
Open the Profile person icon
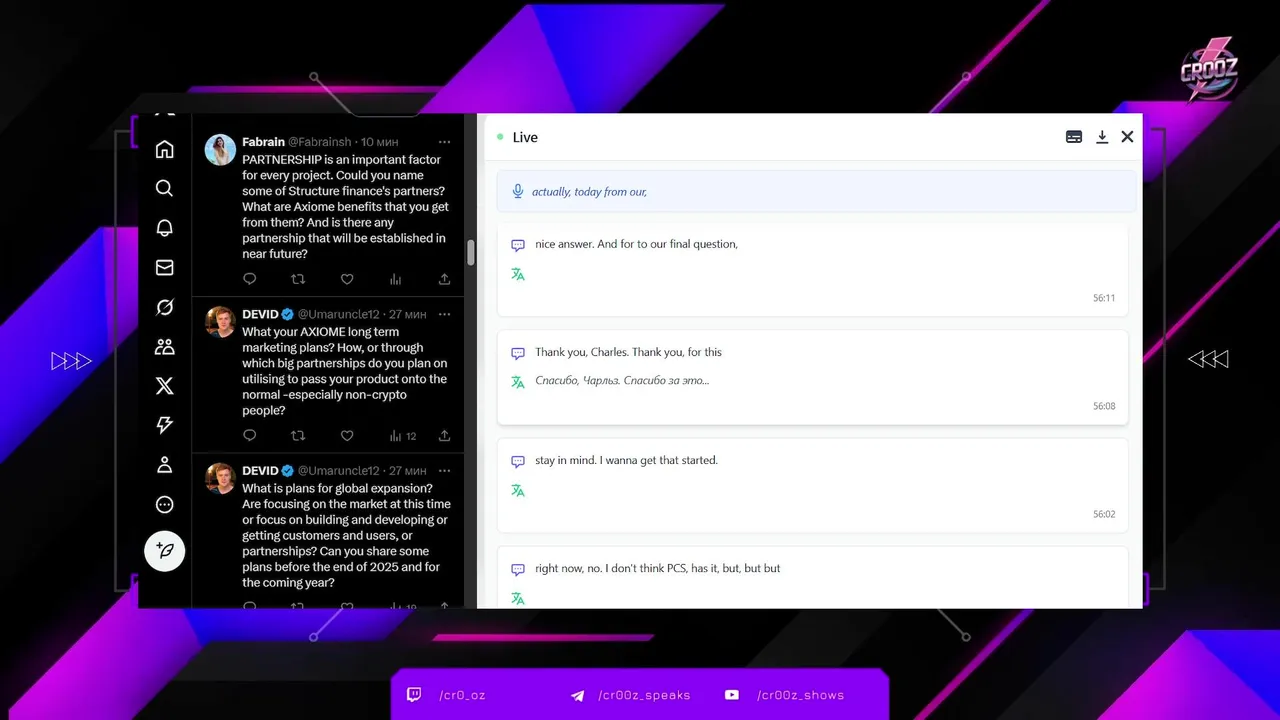tap(165, 465)
